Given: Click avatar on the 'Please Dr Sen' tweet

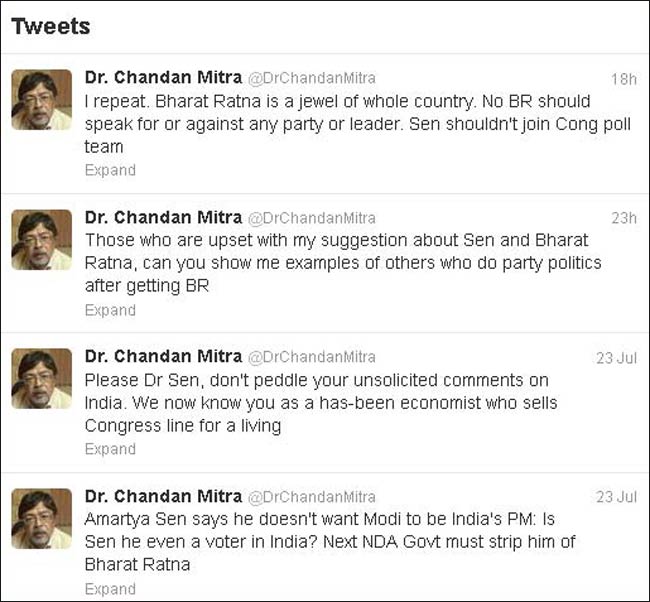Looking at the screenshot, I should [x=42, y=379].
